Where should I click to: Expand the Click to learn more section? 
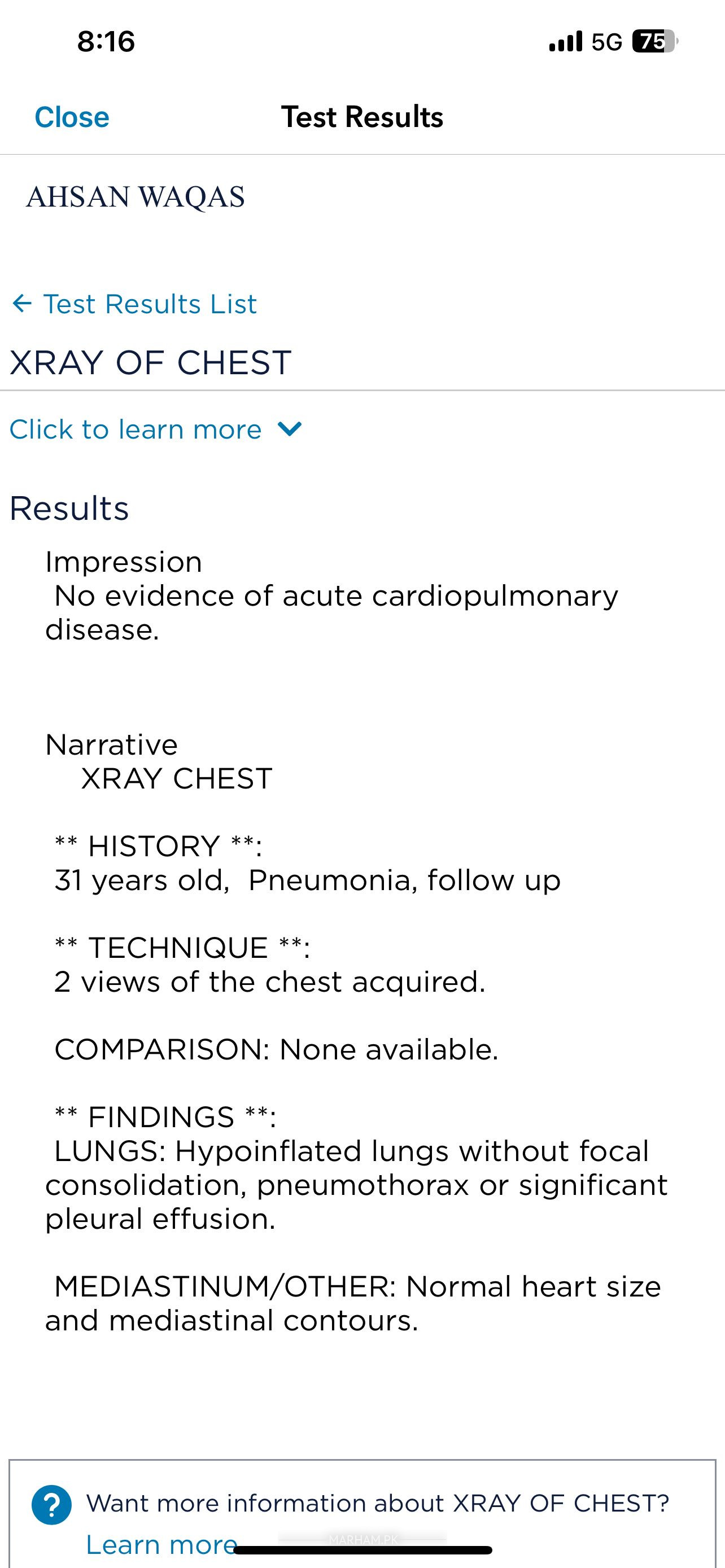tap(136, 429)
